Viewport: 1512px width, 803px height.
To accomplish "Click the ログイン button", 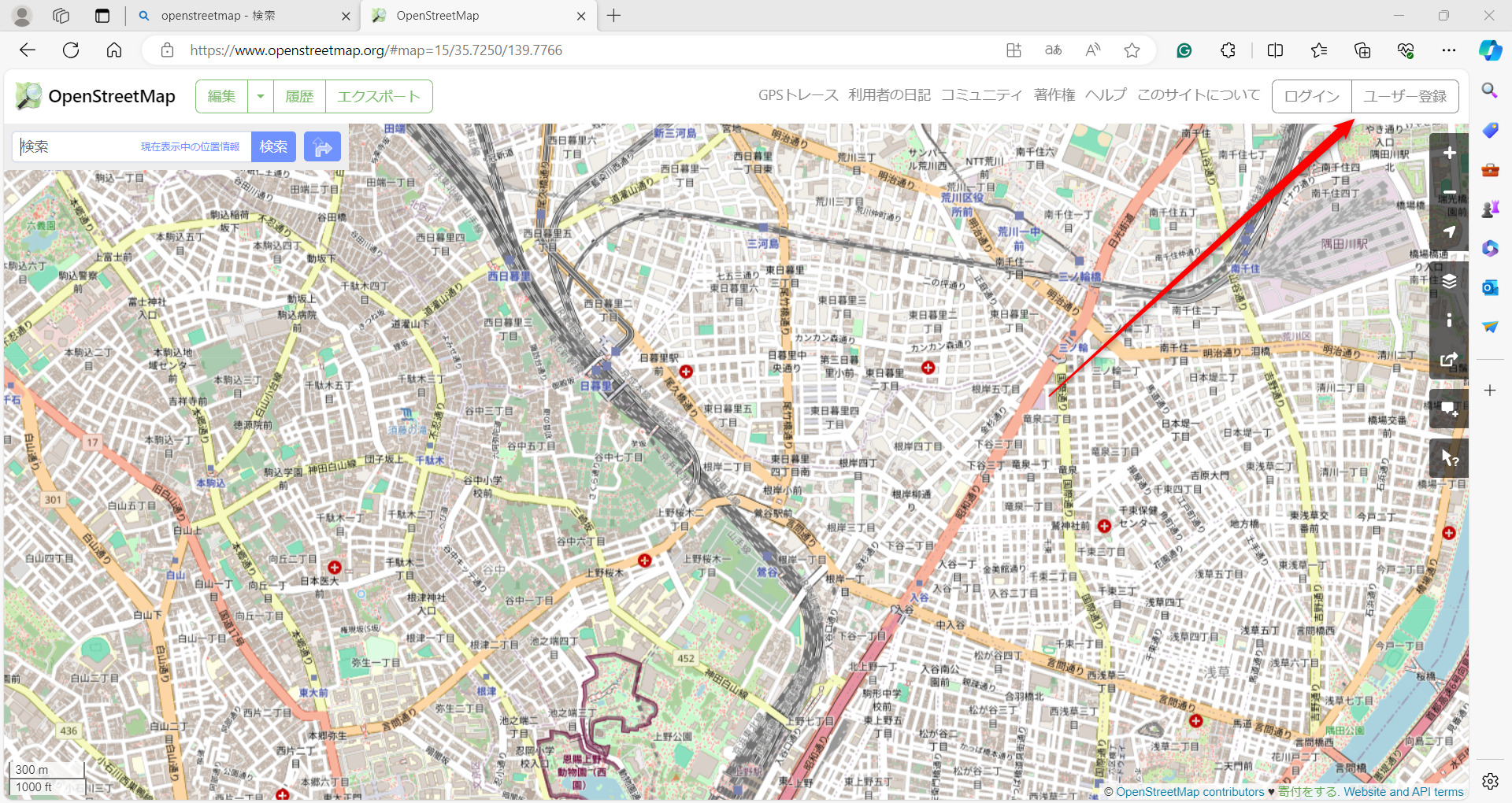I will click(1310, 96).
